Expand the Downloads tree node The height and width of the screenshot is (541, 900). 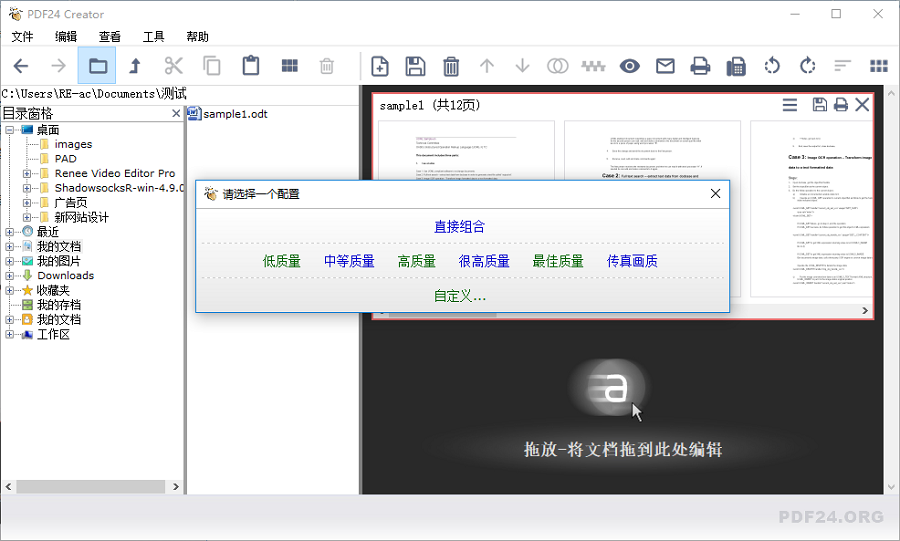(x=10, y=276)
